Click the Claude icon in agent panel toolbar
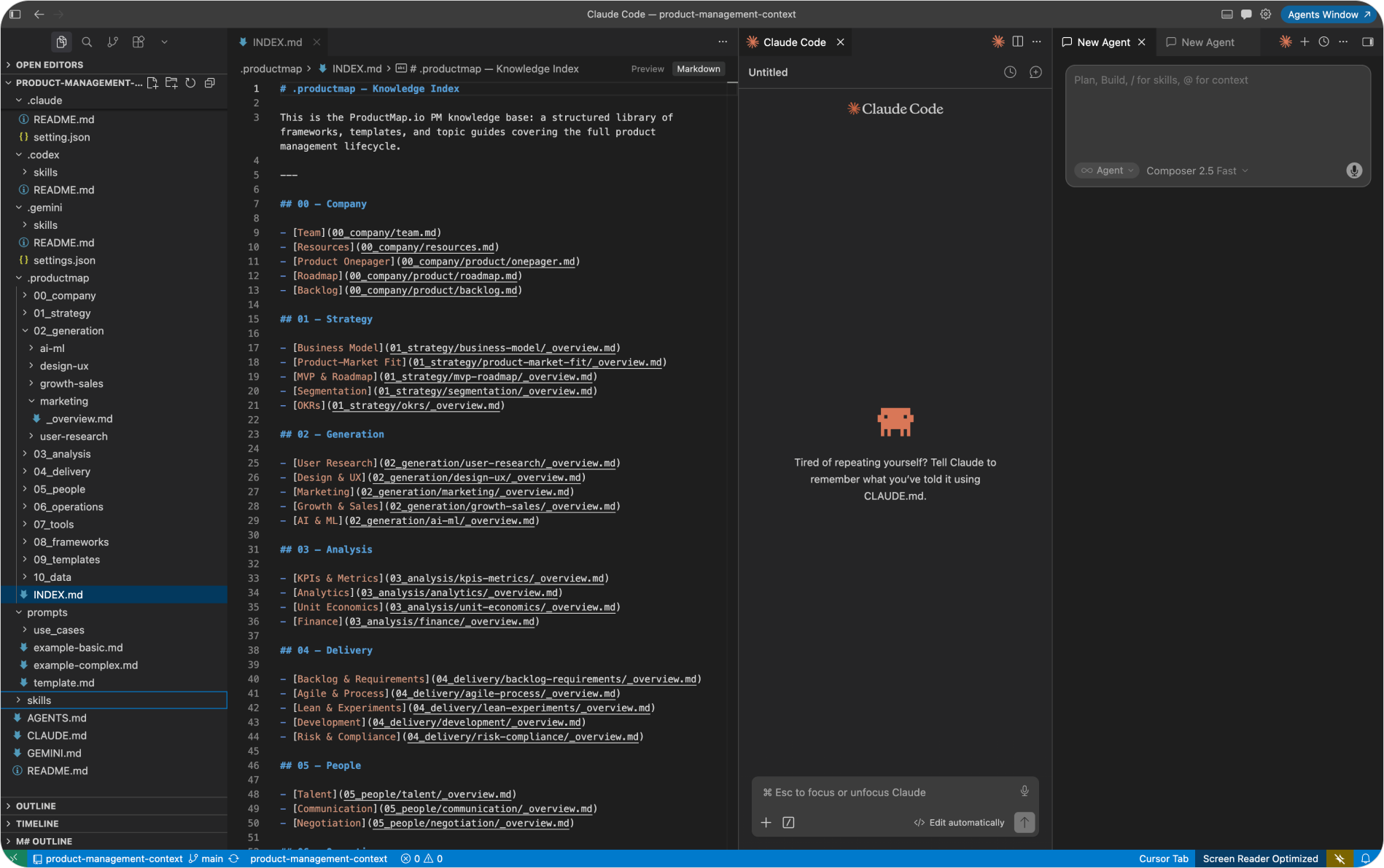Image resolution: width=1384 pixels, height=868 pixels. [x=1286, y=42]
